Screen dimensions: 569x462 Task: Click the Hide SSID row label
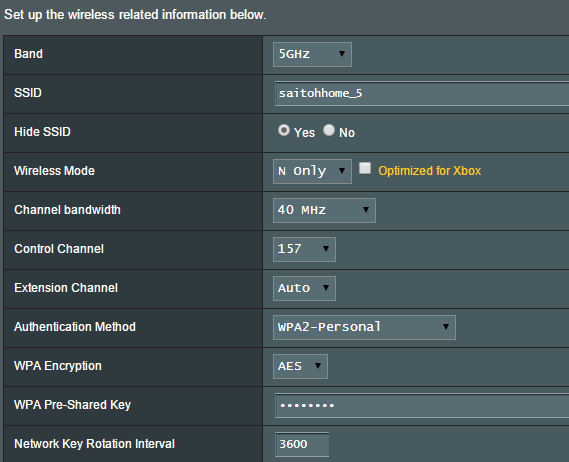[x=42, y=132]
